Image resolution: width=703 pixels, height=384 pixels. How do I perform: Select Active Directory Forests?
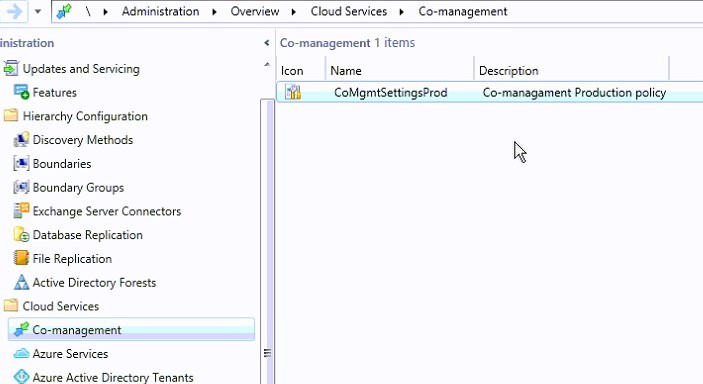(x=94, y=283)
